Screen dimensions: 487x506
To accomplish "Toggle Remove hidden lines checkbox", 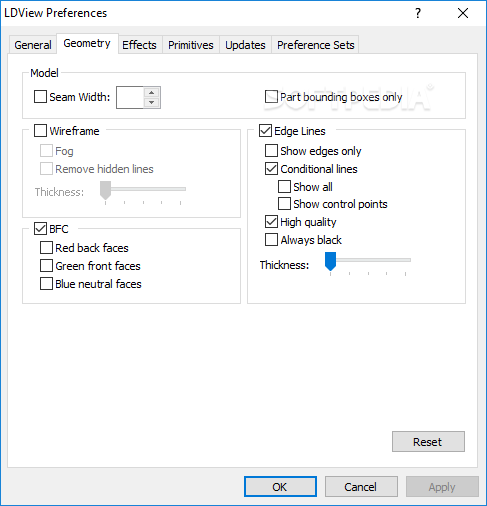I will tap(46, 169).
